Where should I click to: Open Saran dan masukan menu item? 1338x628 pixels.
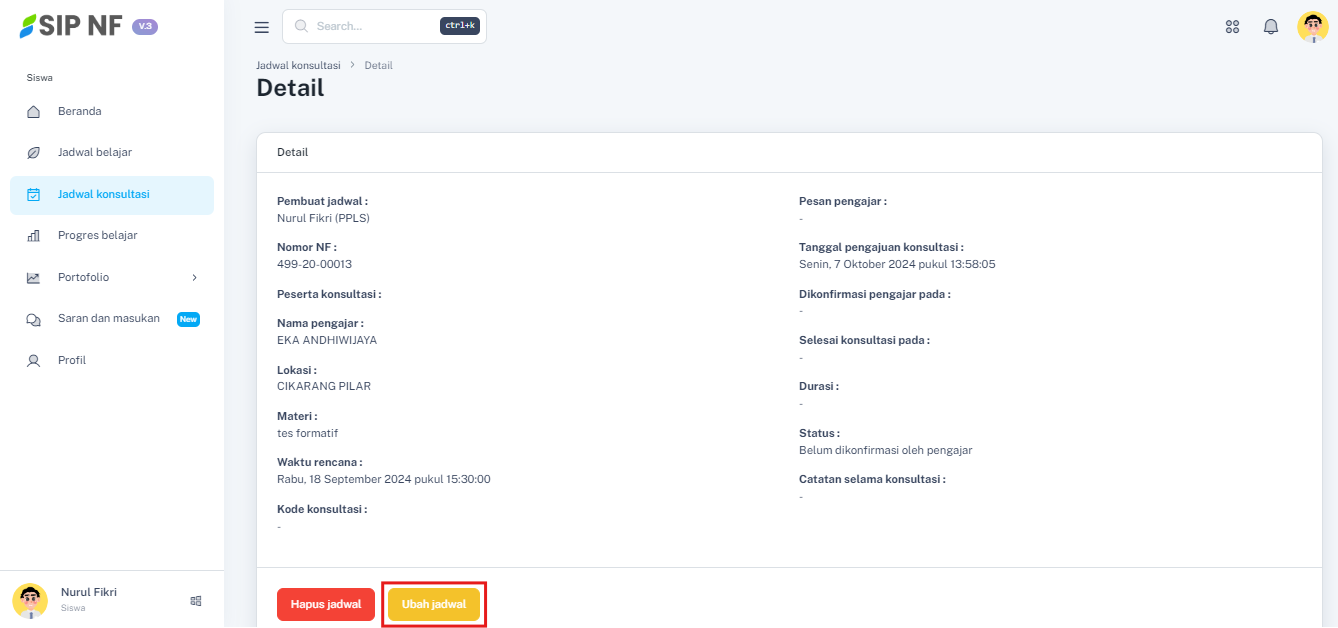click(x=108, y=319)
